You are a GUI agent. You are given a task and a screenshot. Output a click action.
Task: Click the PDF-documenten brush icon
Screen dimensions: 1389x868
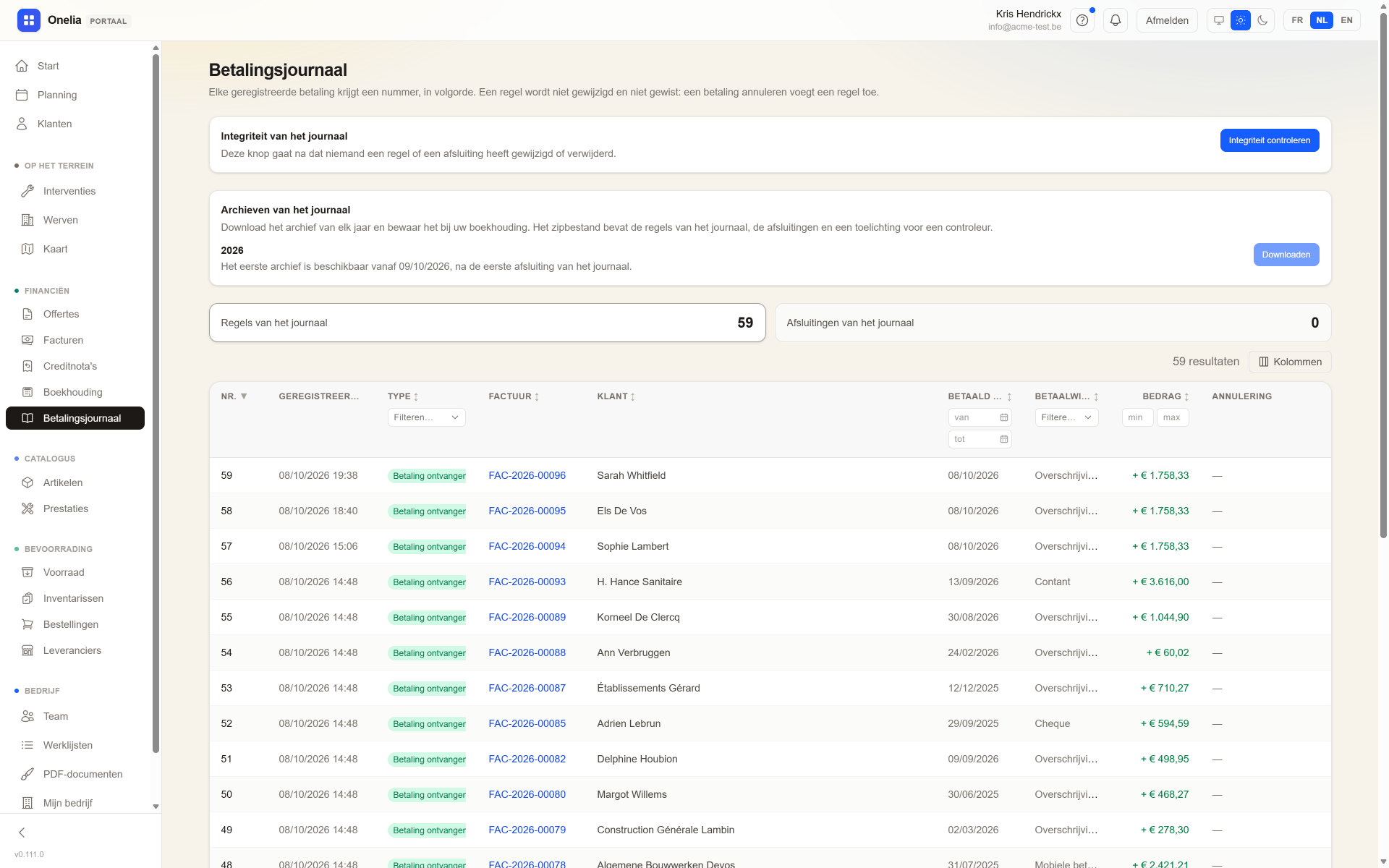pyautogui.click(x=27, y=774)
